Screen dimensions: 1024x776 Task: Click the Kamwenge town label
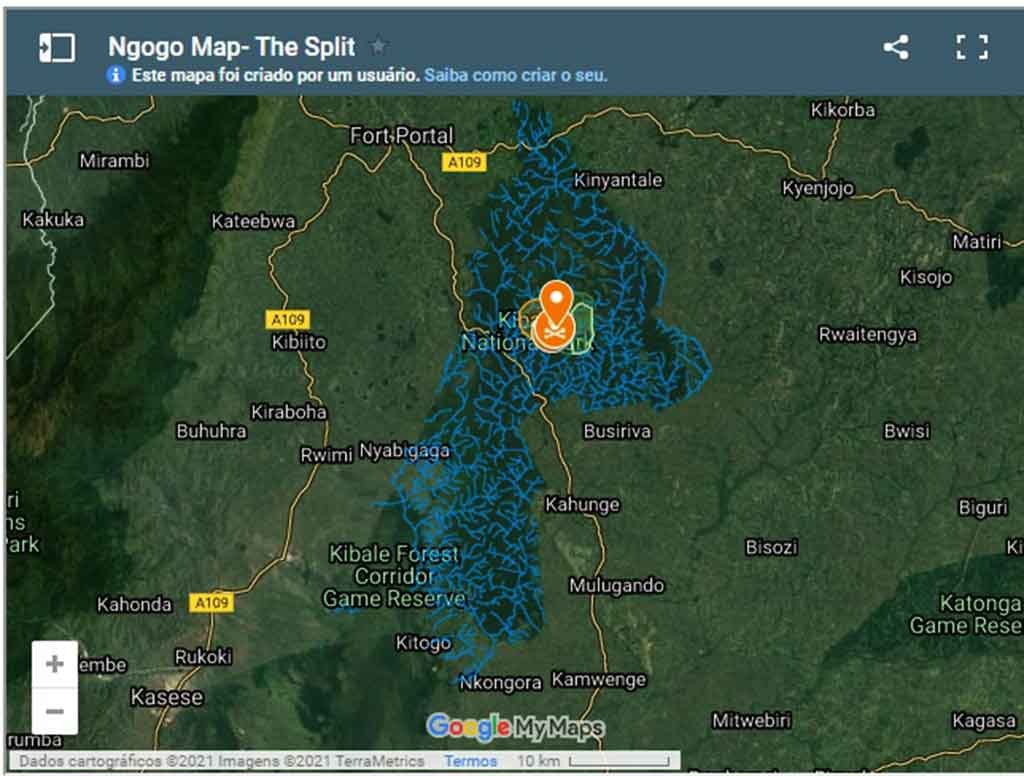coord(599,680)
